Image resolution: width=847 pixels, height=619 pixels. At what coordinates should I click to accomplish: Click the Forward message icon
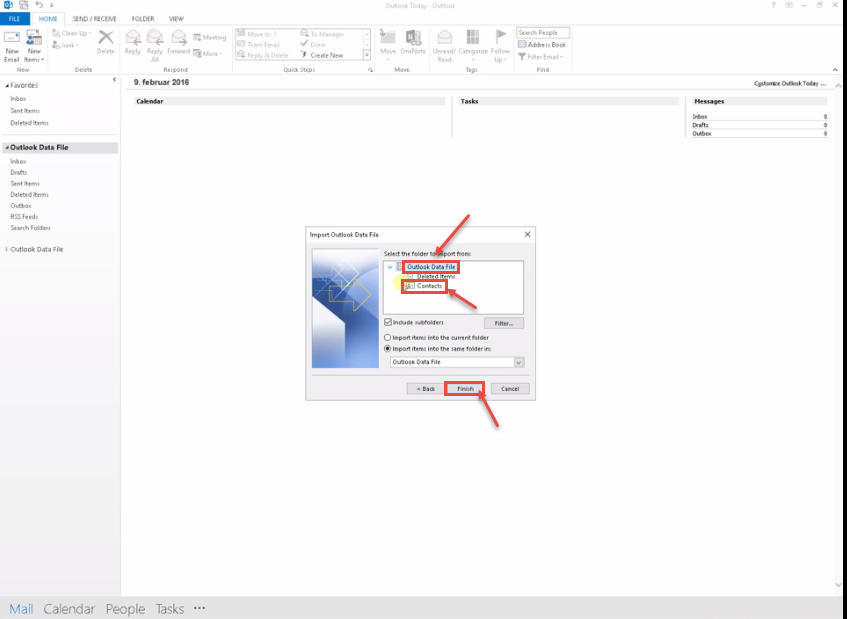178,40
